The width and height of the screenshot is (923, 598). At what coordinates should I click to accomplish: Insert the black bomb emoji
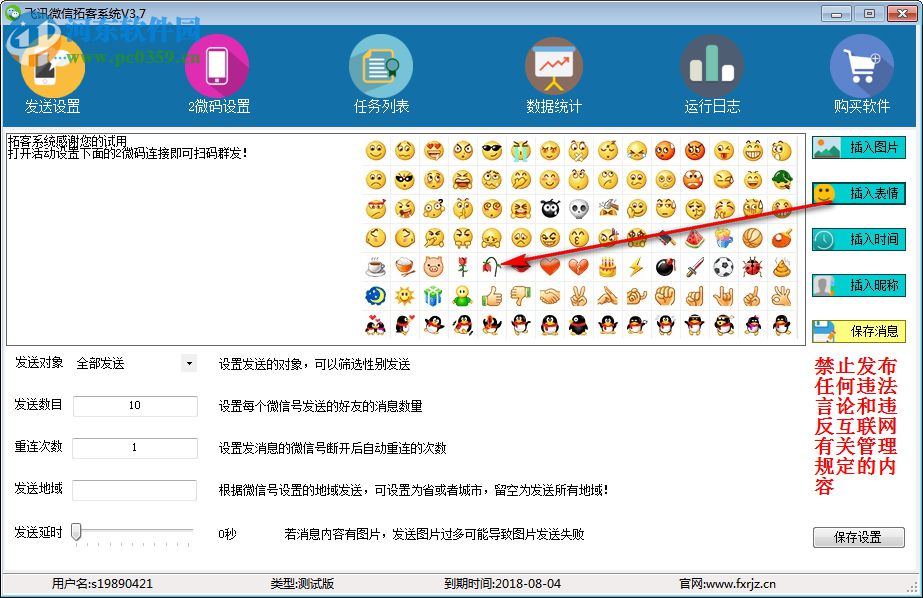click(665, 267)
